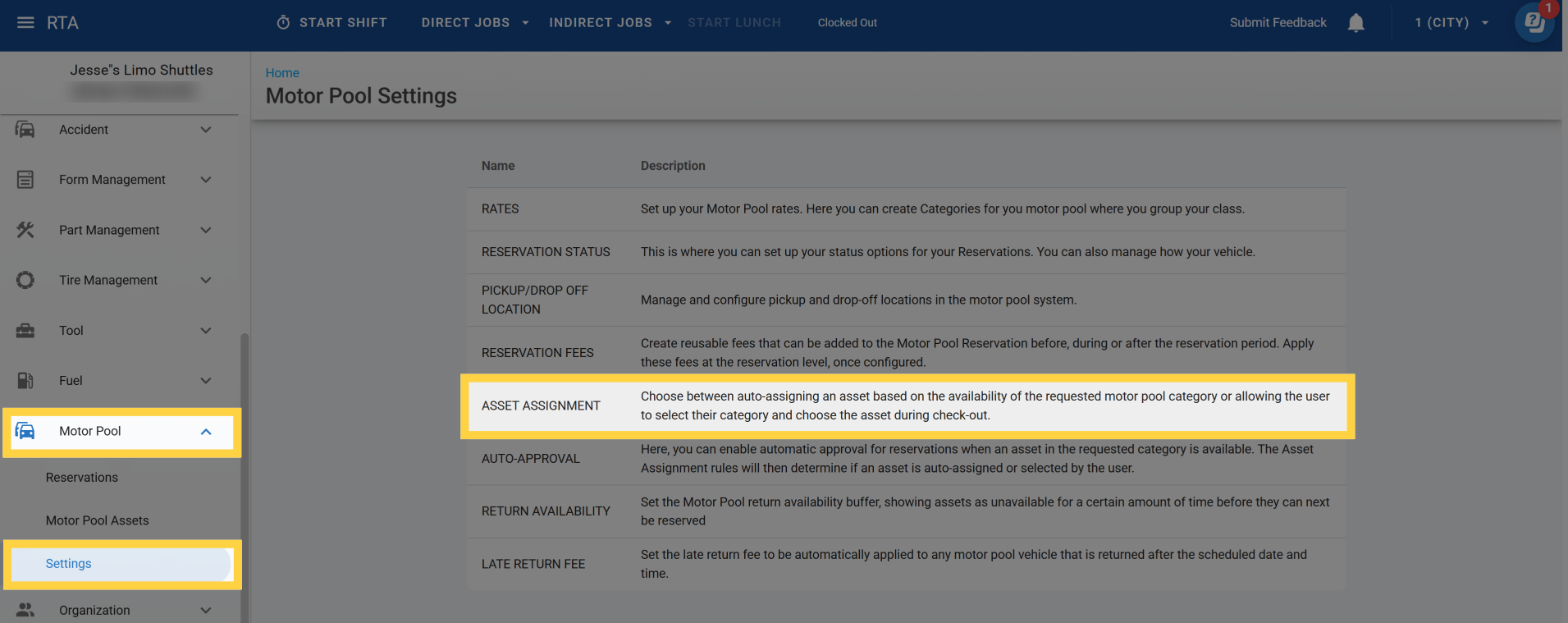Viewport: 1568px width, 623px height.
Task: Open the 1 (CITY) facility dropdown
Action: [1451, 23]
